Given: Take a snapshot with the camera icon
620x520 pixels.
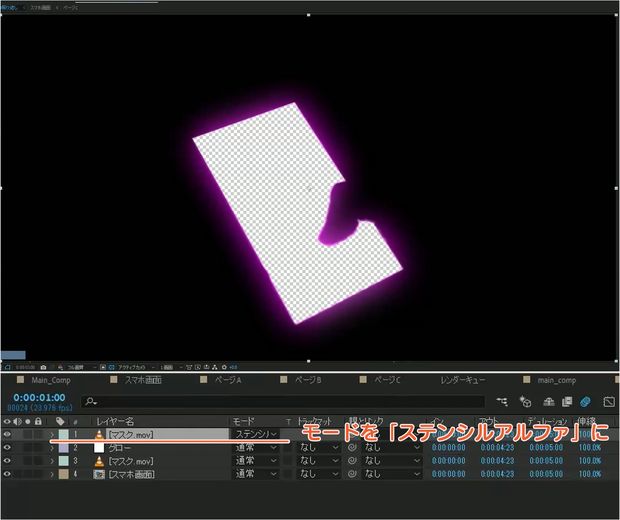Looking at the screenshot, I should 43,367.
